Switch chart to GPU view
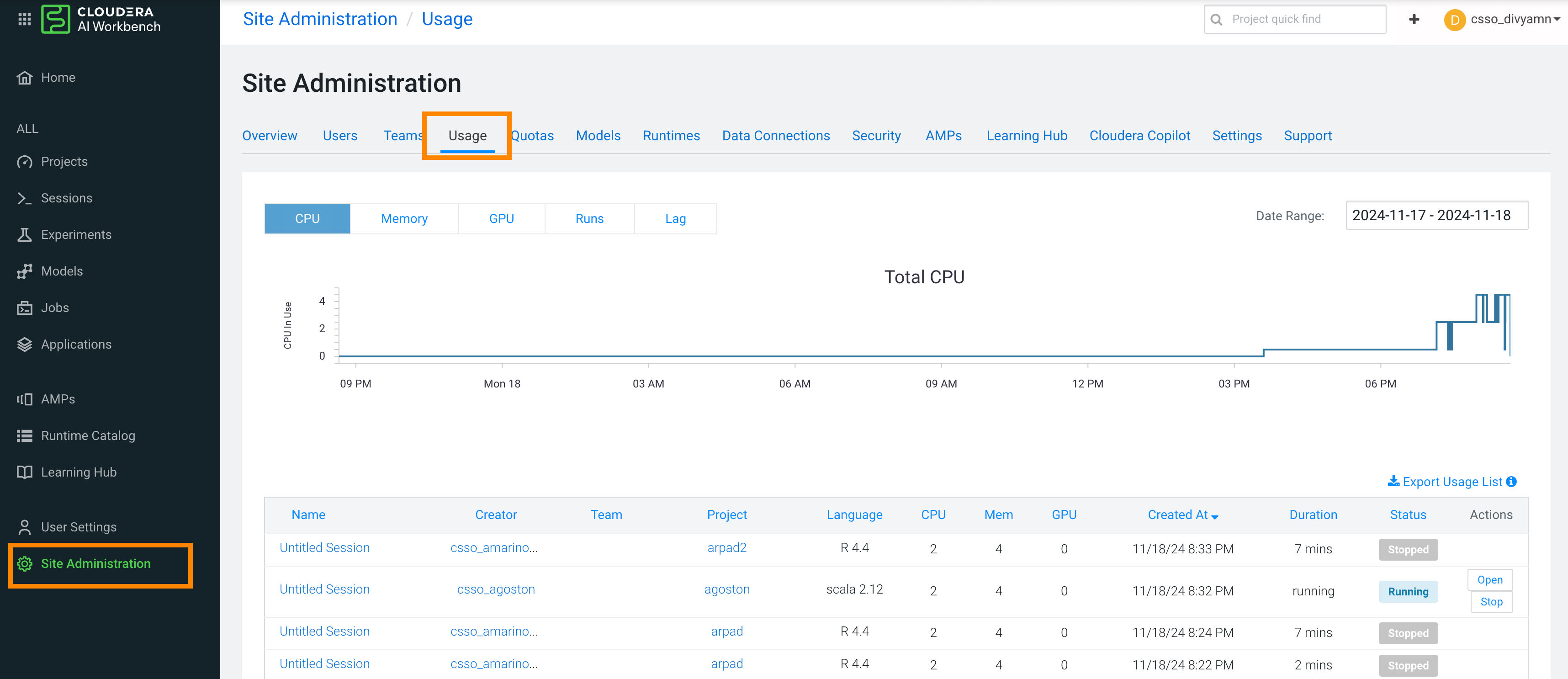 tap(502, 218)
